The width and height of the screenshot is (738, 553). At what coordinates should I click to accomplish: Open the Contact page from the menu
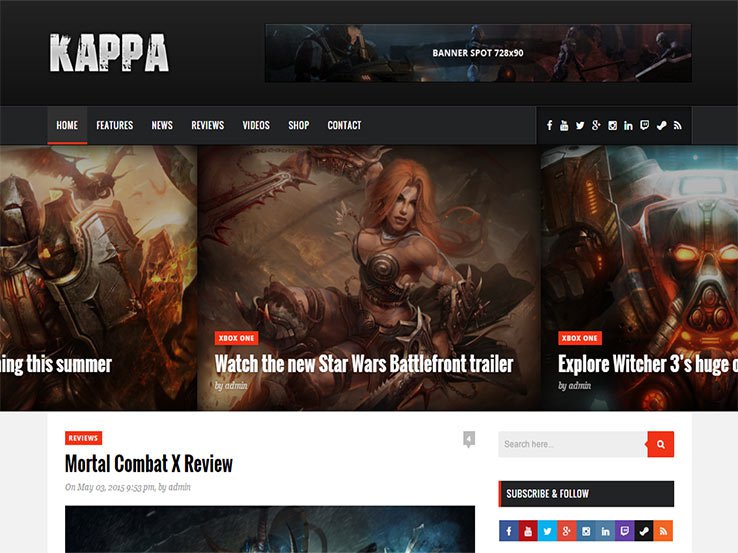[344, 125]
